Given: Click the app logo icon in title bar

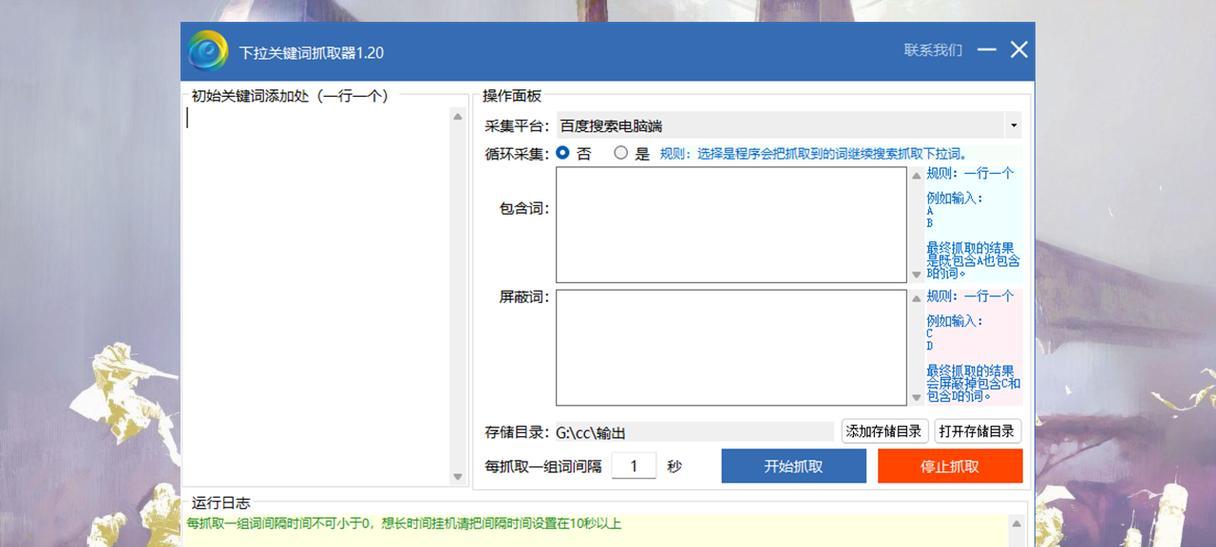Looking at the screenshot, I should click(208, 50).
